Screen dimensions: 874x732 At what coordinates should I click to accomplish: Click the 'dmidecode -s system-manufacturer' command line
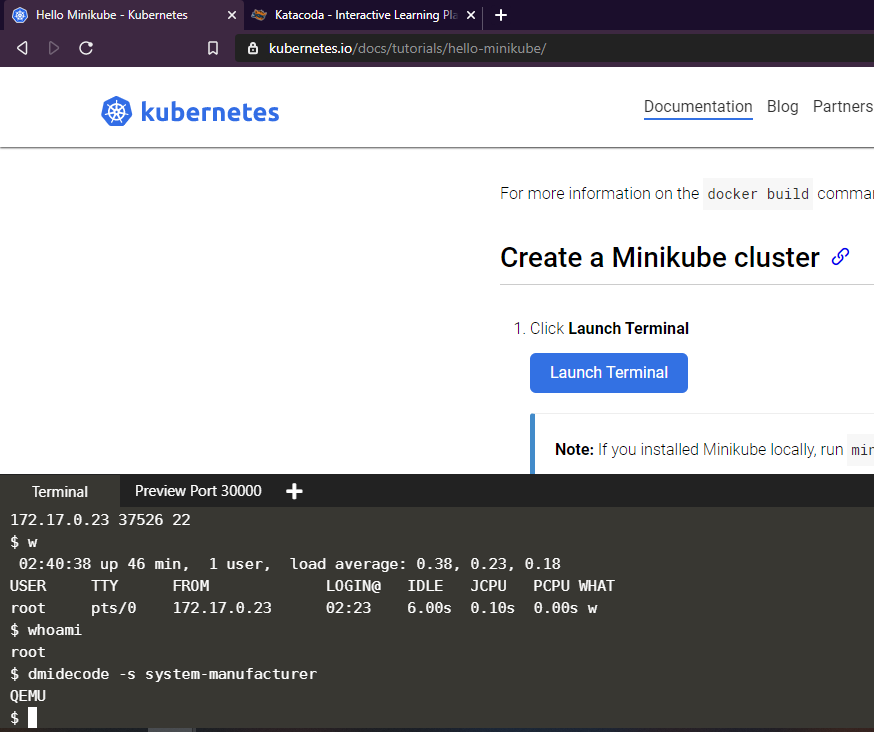tap(172, 674)
